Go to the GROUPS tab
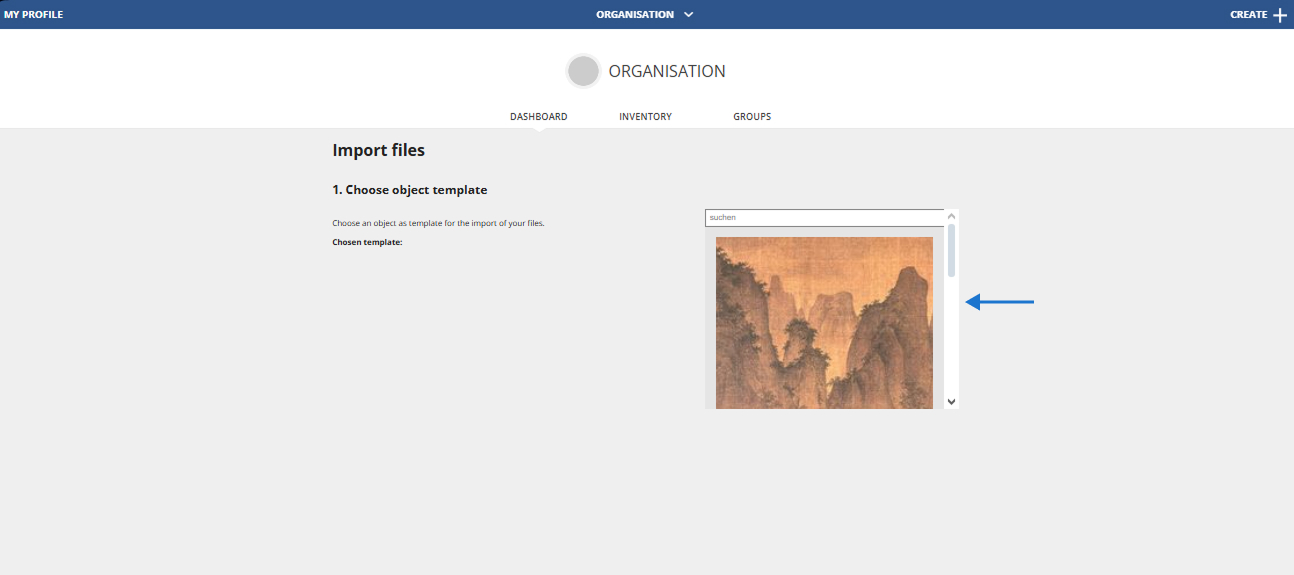Image resolution: width=1294 pixels, height=575 pixels. 752,117
